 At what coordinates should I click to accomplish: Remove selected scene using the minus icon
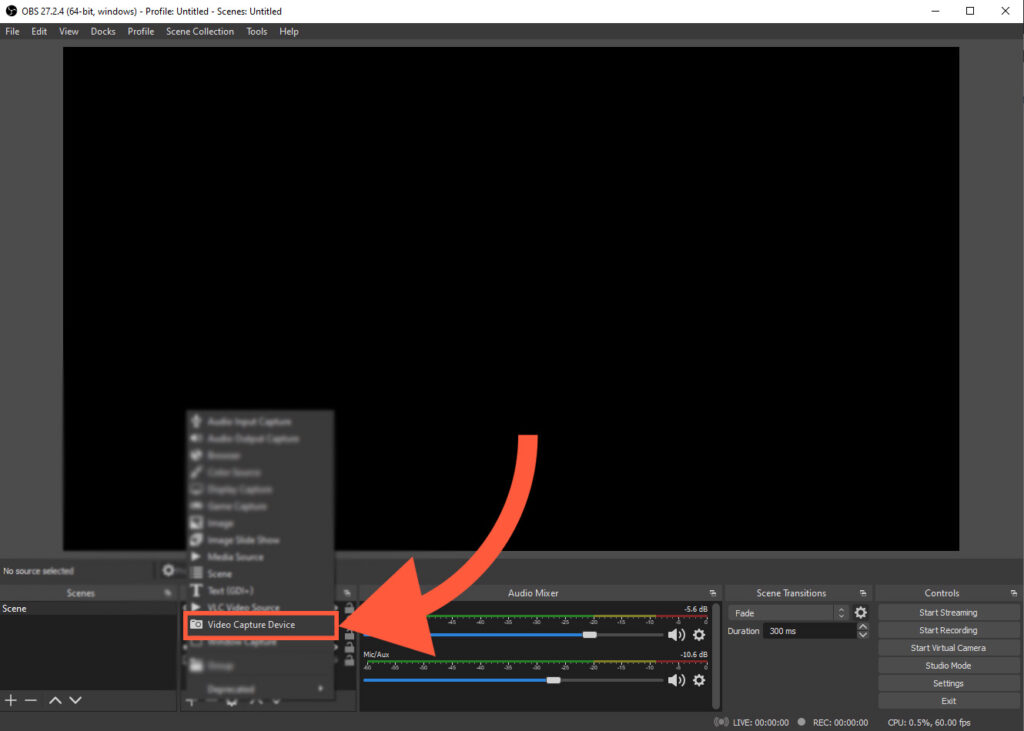pyautogui.click(x=31, y=700)
